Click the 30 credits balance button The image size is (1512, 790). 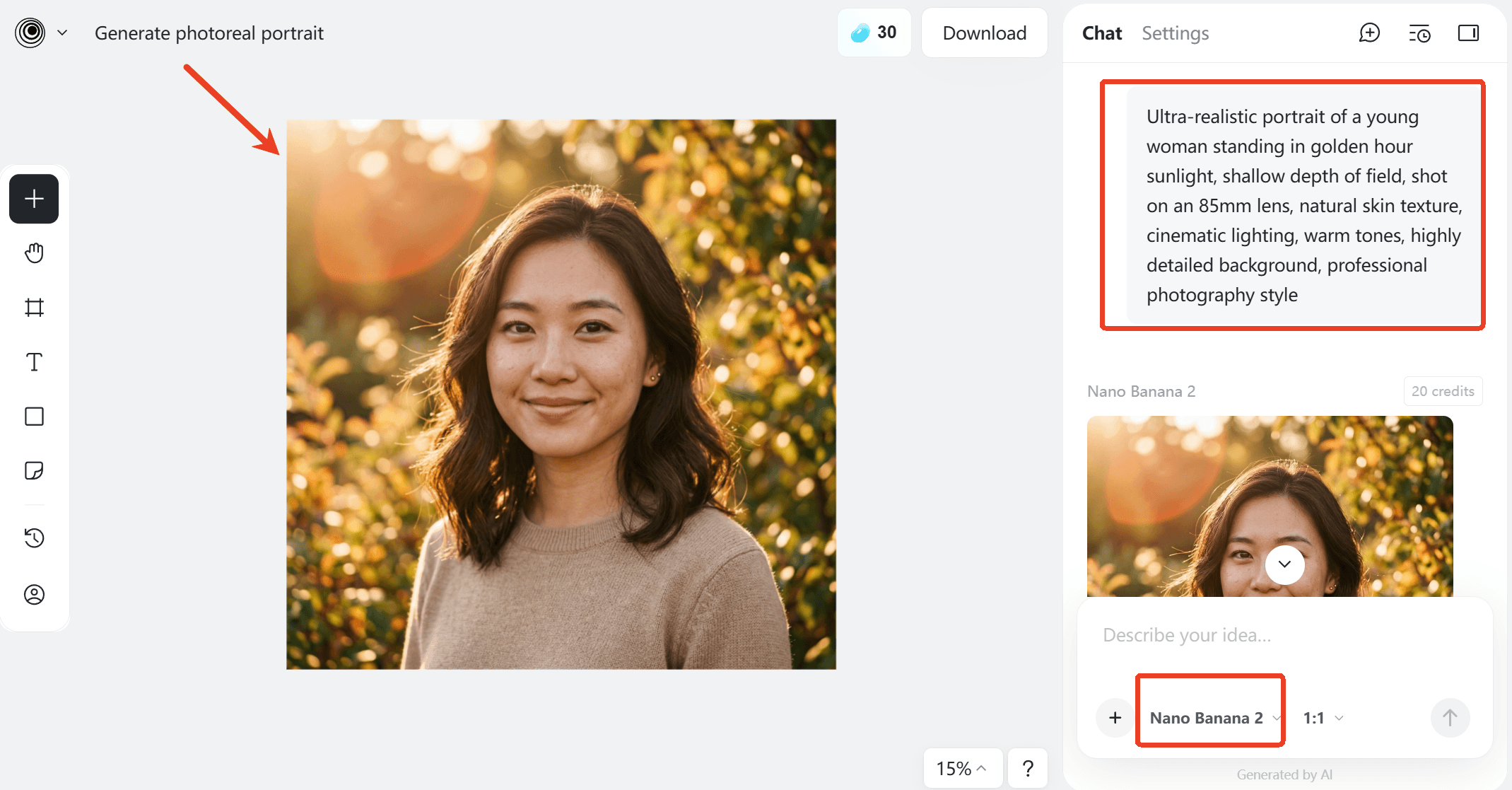pyautogui.click(x=874, y=33)
